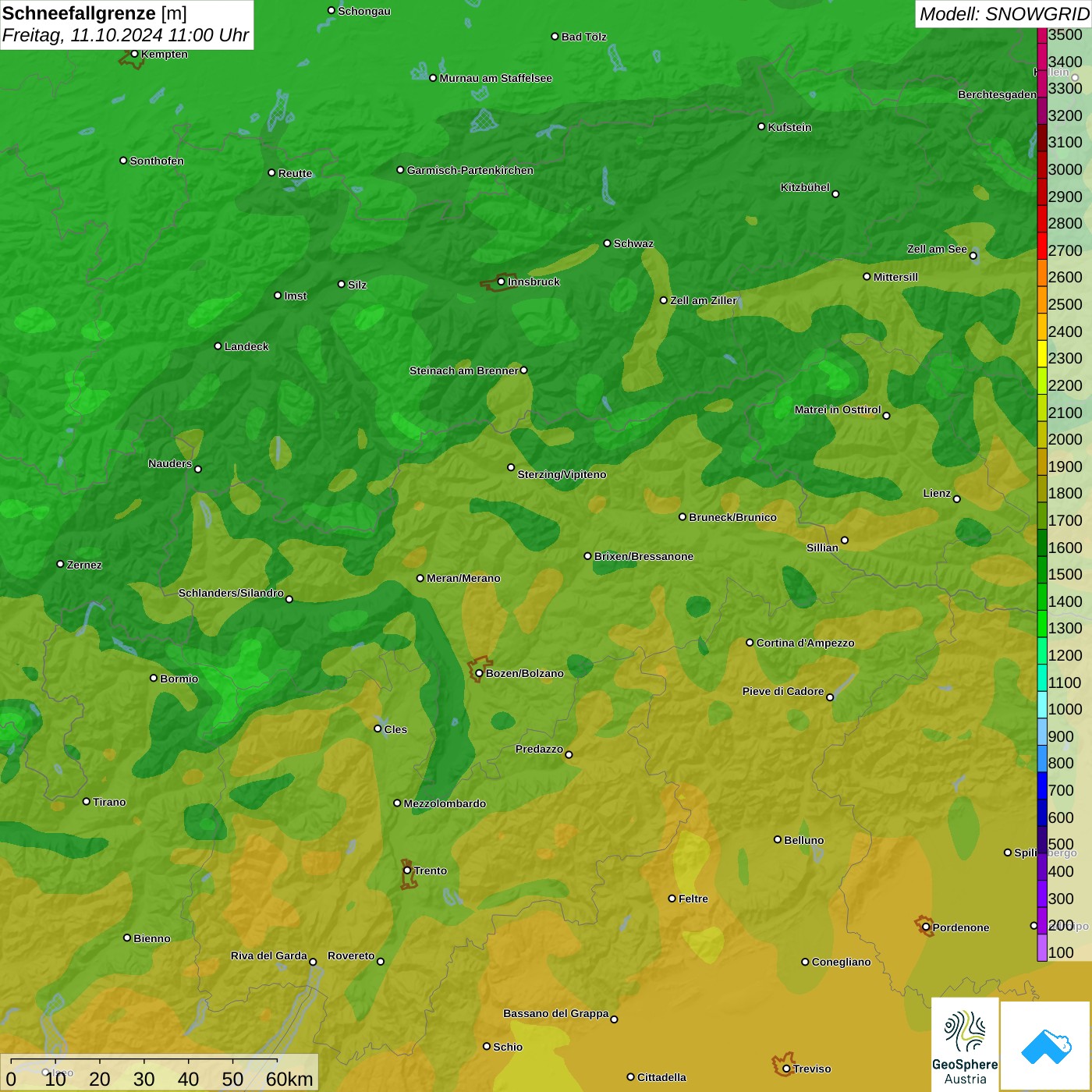This screenshot has height=1092, width=1092.
Task: Click the 60km scale bar label
Action: coord(289,1079)
